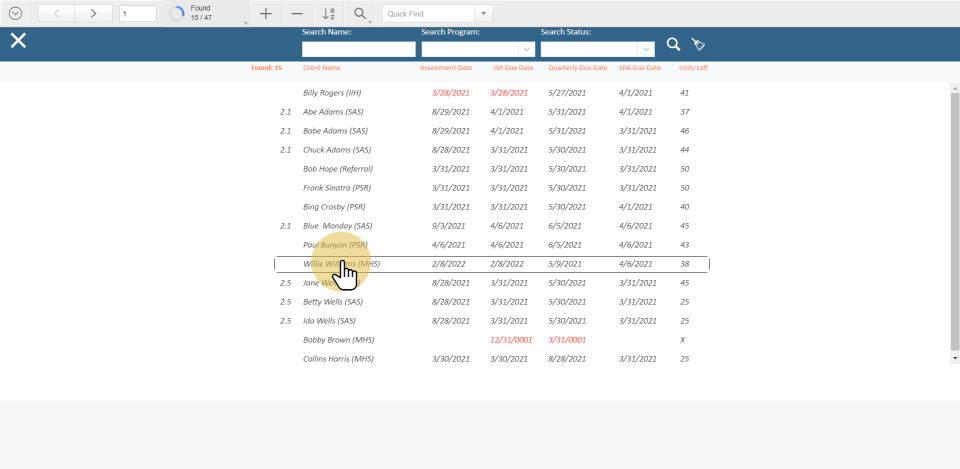Expand the Search Program dropdown
Image resolution: width=960 pixels, height=469 pixels.
tap(526, 49)
